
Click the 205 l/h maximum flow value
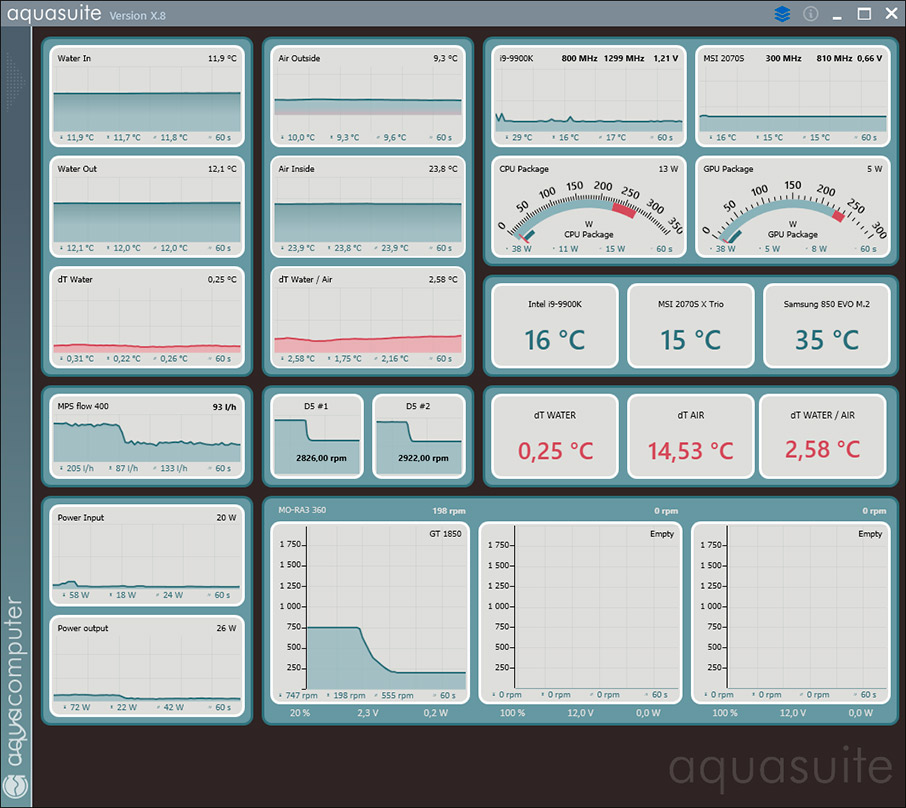pyautogui.click(x=80, y=468)
